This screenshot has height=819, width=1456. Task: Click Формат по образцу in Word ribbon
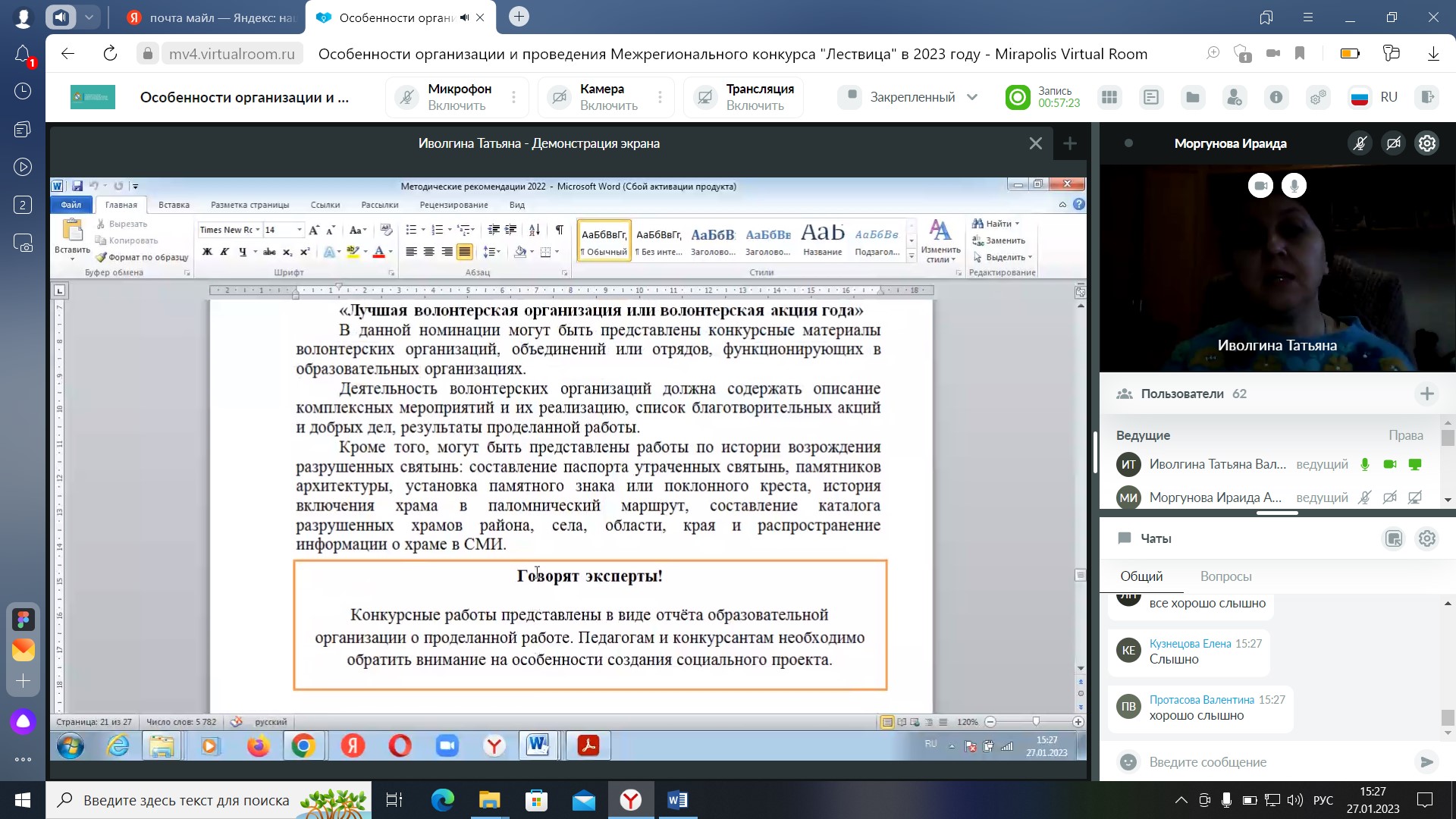(143, 257)
